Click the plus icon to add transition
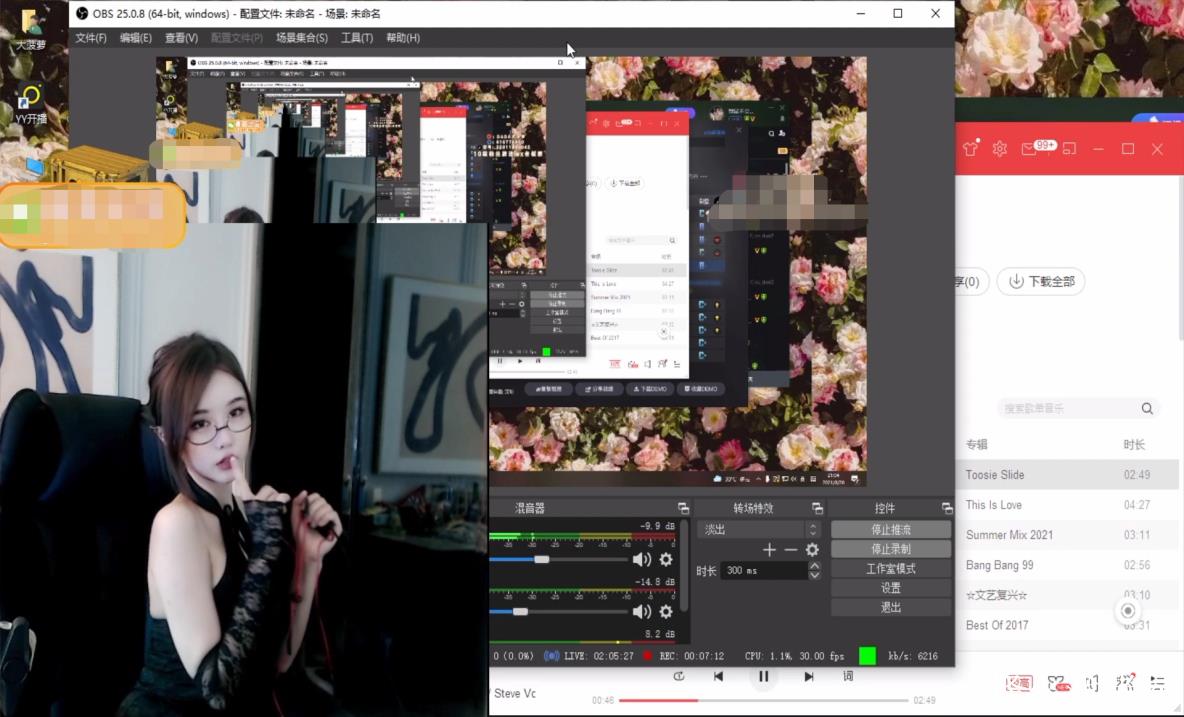 point(769,550)
